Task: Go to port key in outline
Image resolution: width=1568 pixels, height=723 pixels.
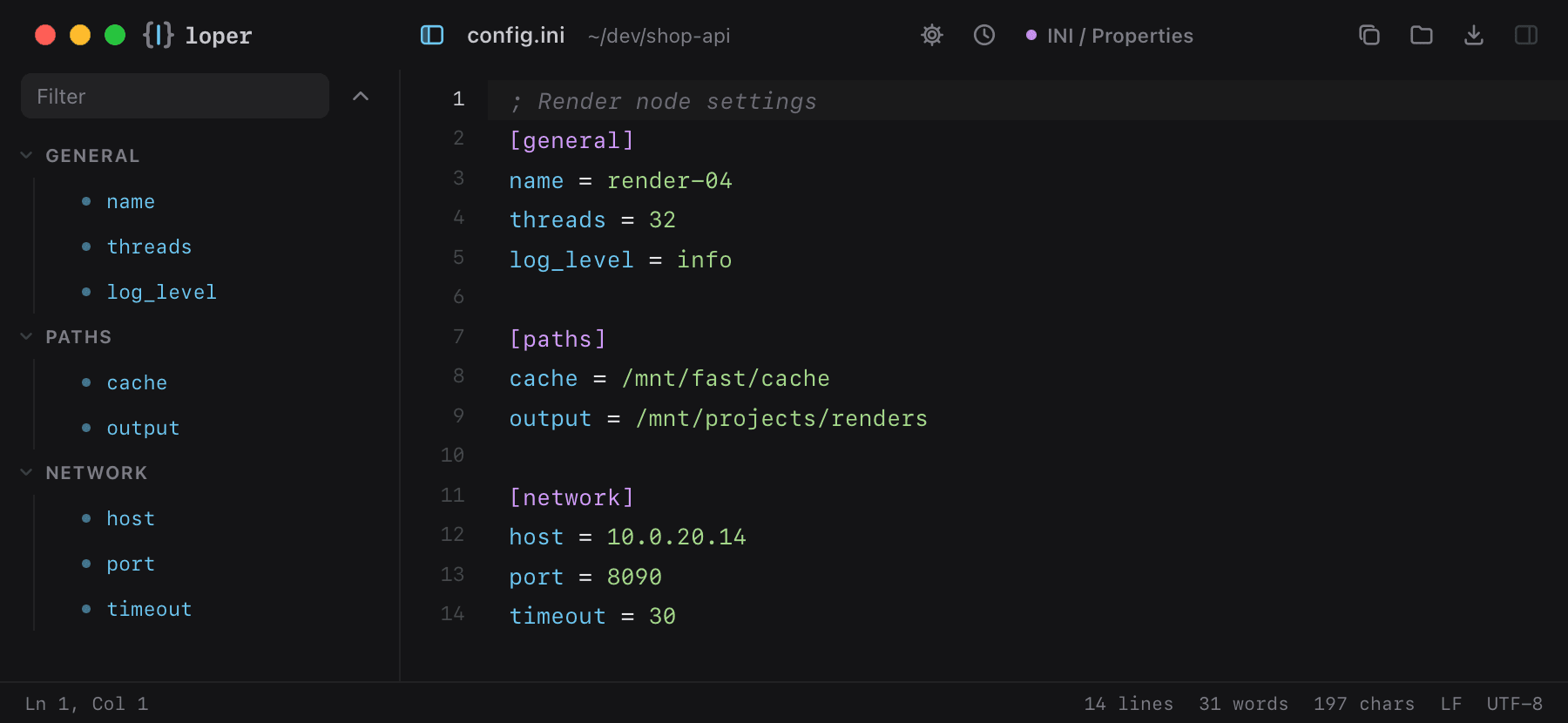Action: (x=131, y=564)
